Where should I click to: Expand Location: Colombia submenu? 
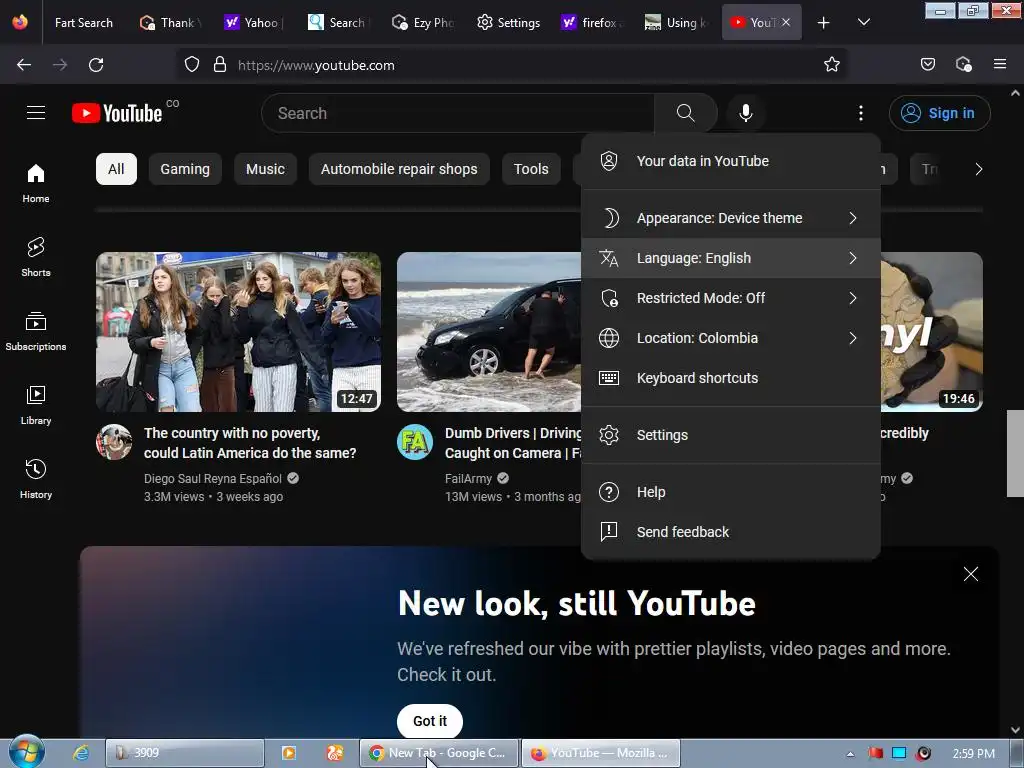click(730, 338)
